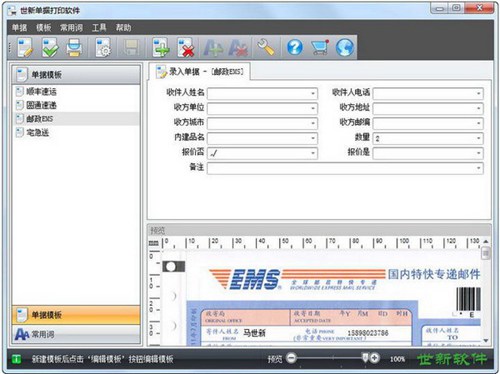Expand the 数量 dropdown arrow

pos(478,138)
